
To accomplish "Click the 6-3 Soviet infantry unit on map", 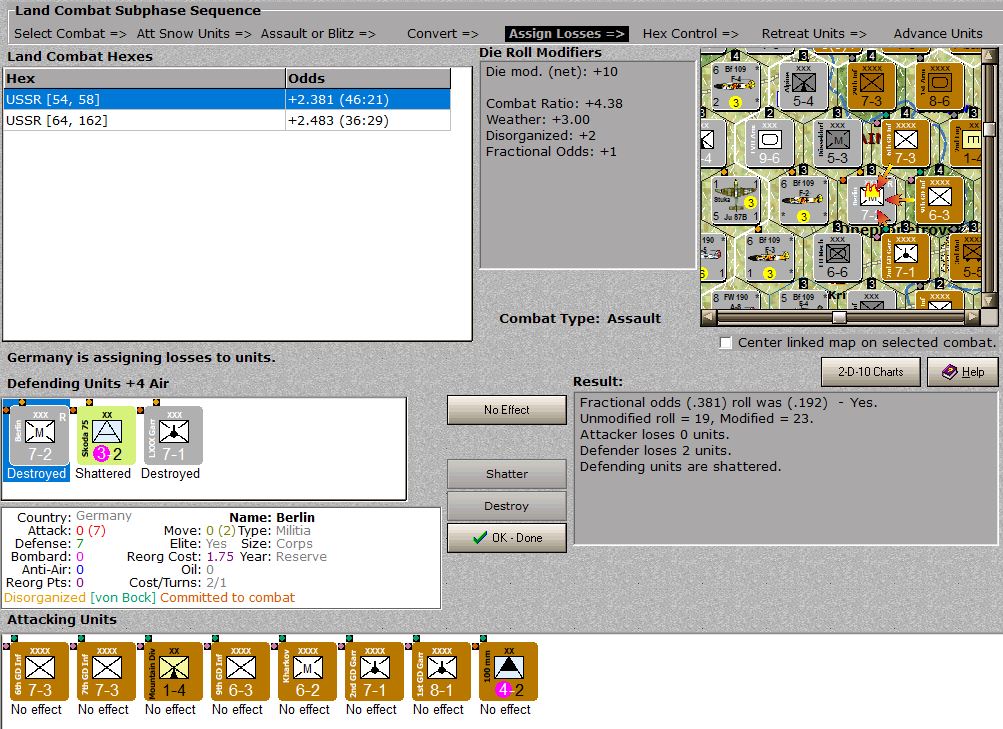I will pos(939,200).
